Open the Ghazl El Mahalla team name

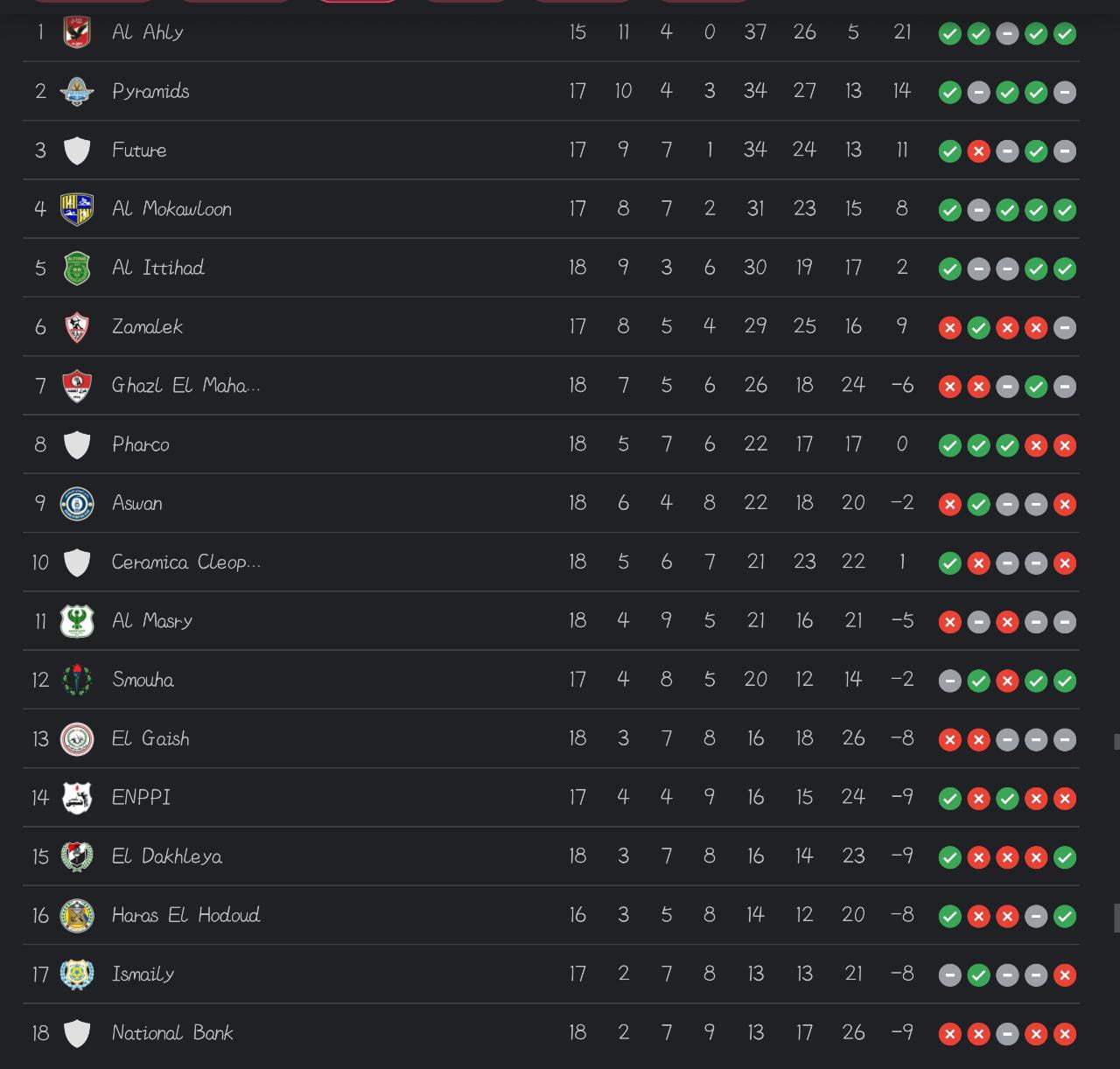185,386
